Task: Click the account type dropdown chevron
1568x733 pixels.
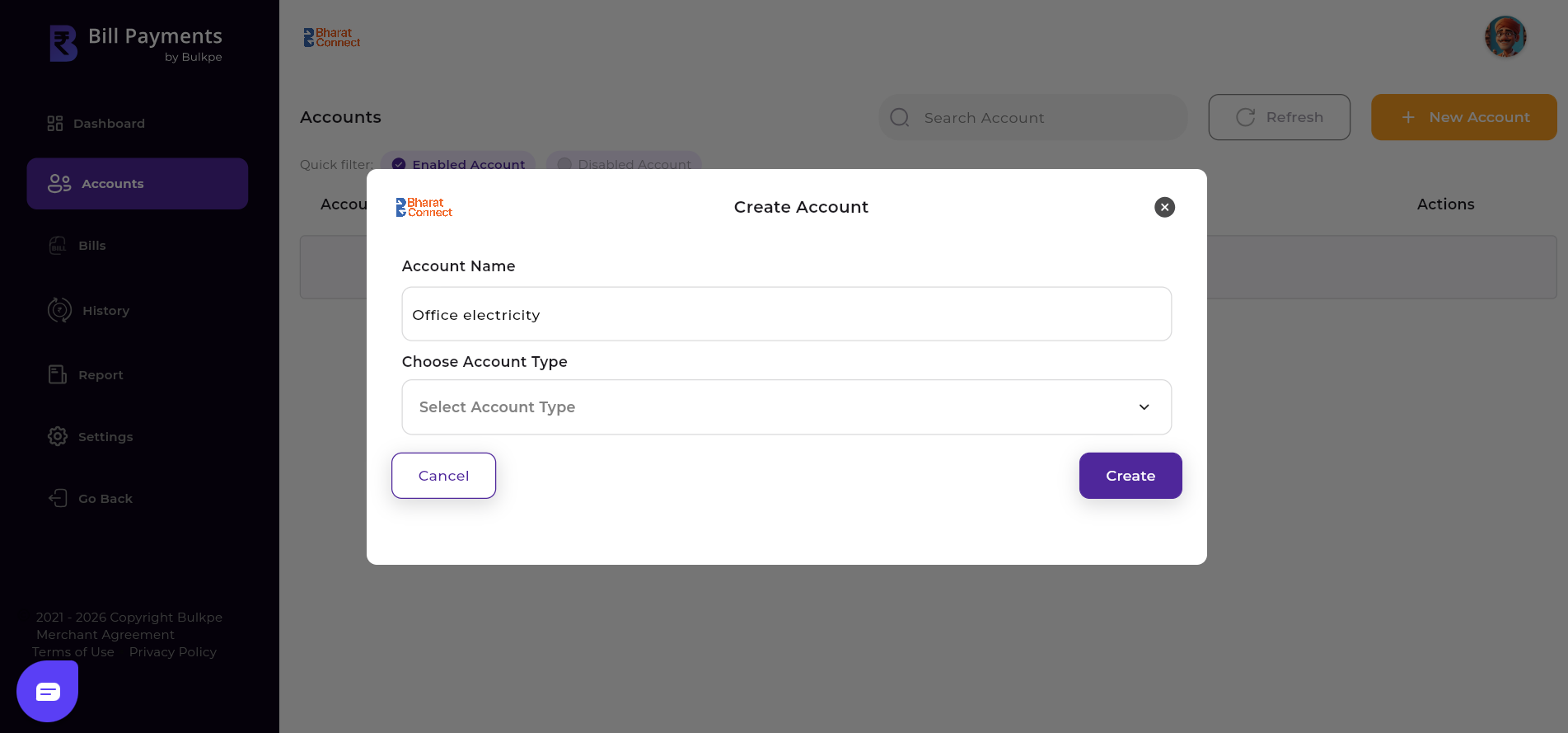Action: (x=1144, y=407)
